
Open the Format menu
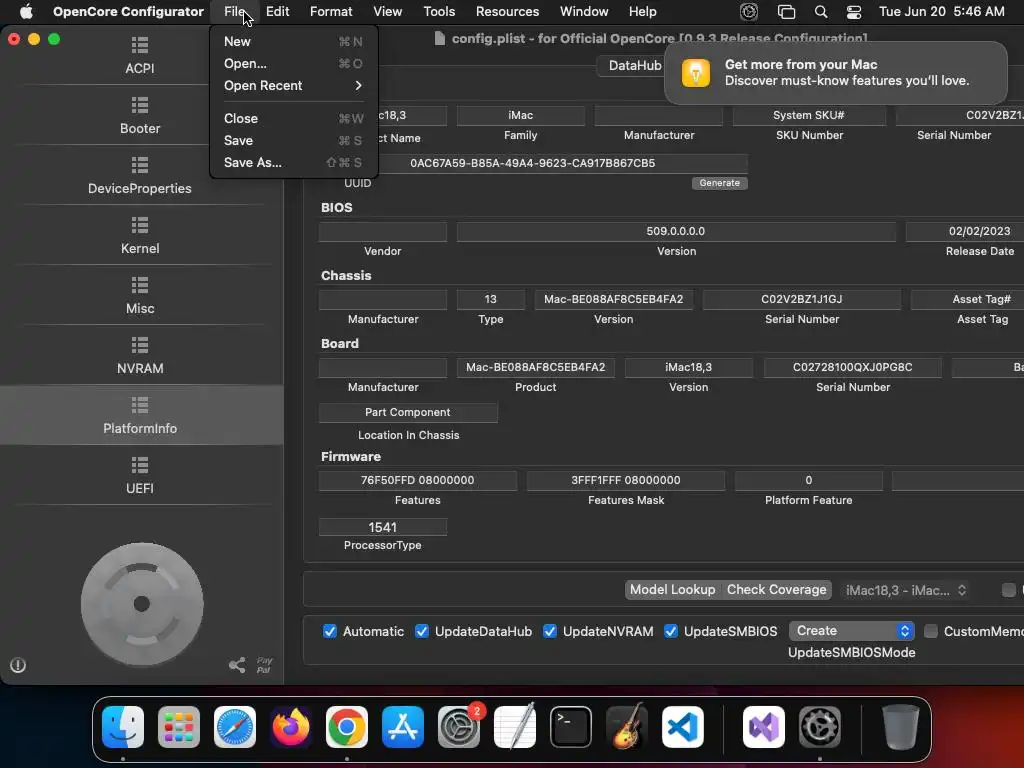click(331, 11)
